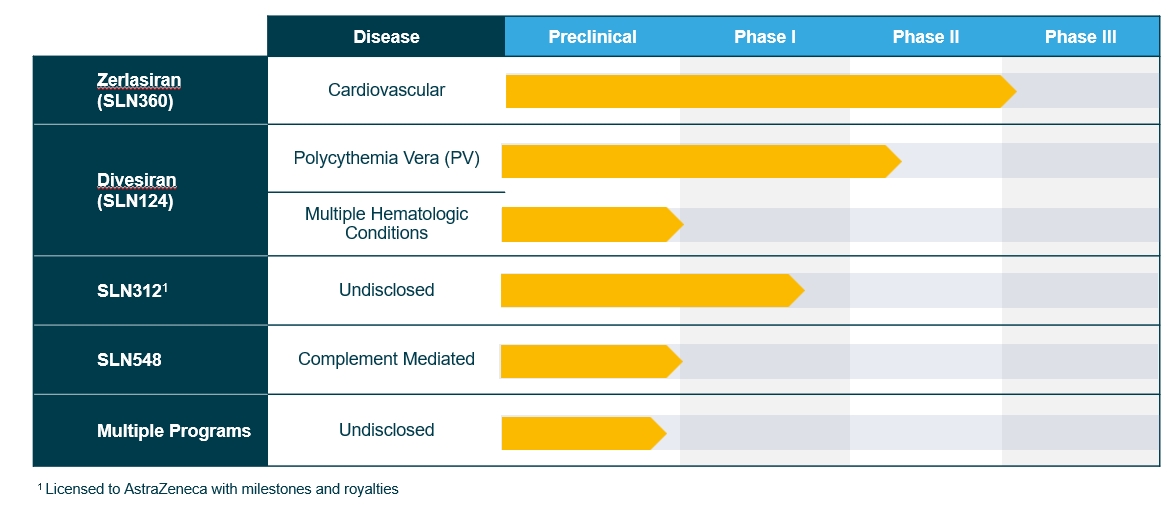Select the Multiple Programs row label
This screenshot has height=505, width=1174.
tap(174, 431)
